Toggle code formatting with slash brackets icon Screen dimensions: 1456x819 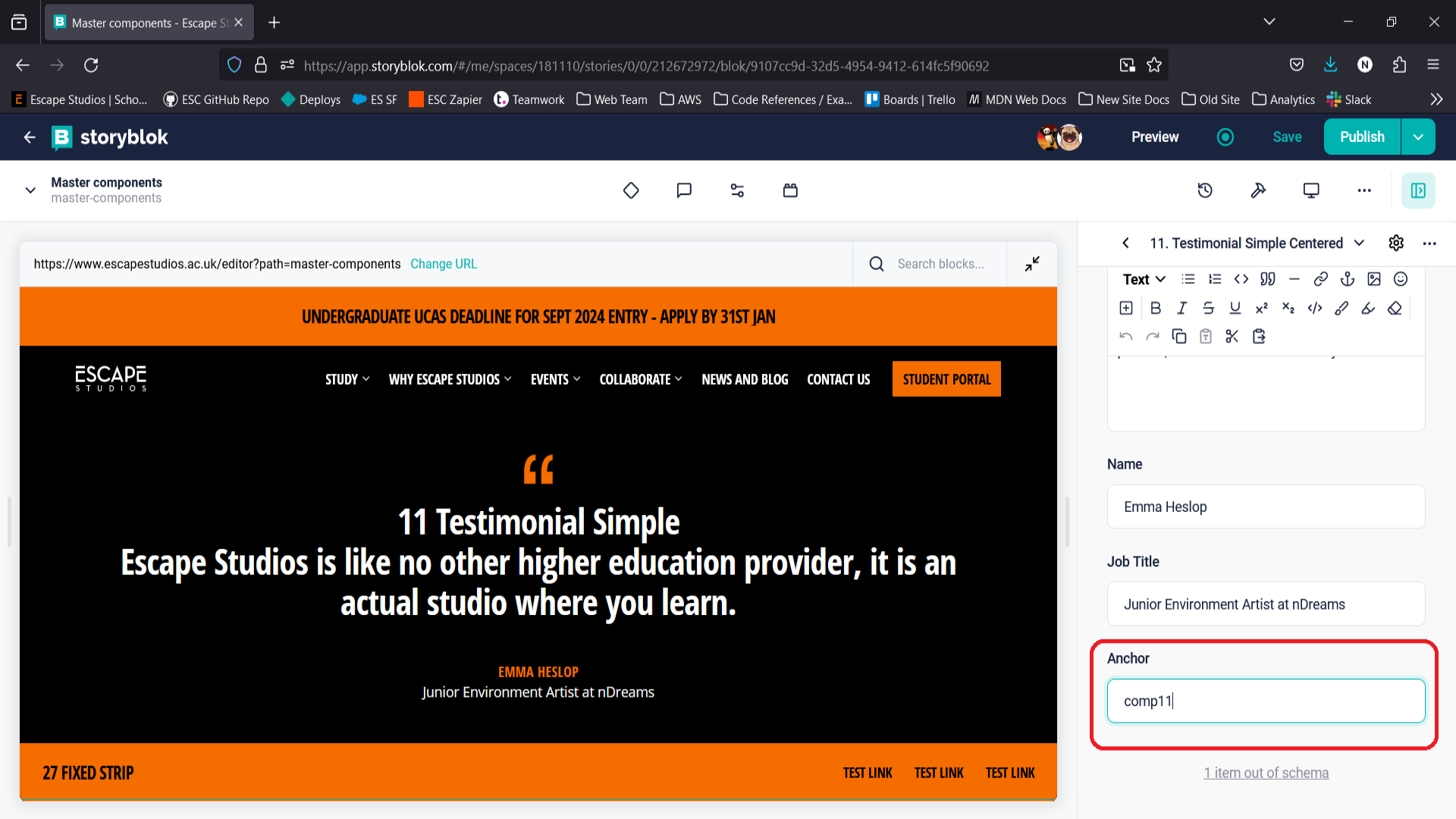[x=1315, y=308]
